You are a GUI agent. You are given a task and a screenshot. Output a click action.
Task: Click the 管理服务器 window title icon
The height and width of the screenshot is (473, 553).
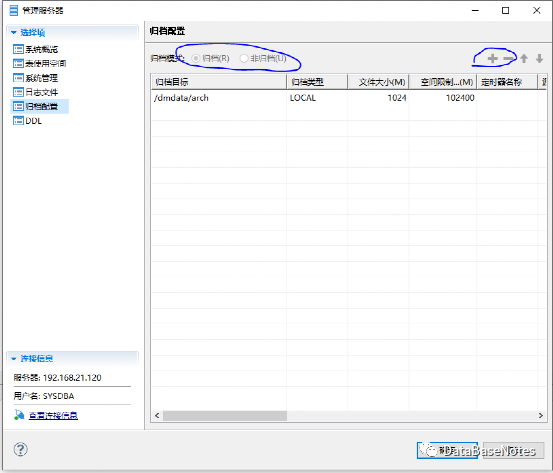coord(13,10)
